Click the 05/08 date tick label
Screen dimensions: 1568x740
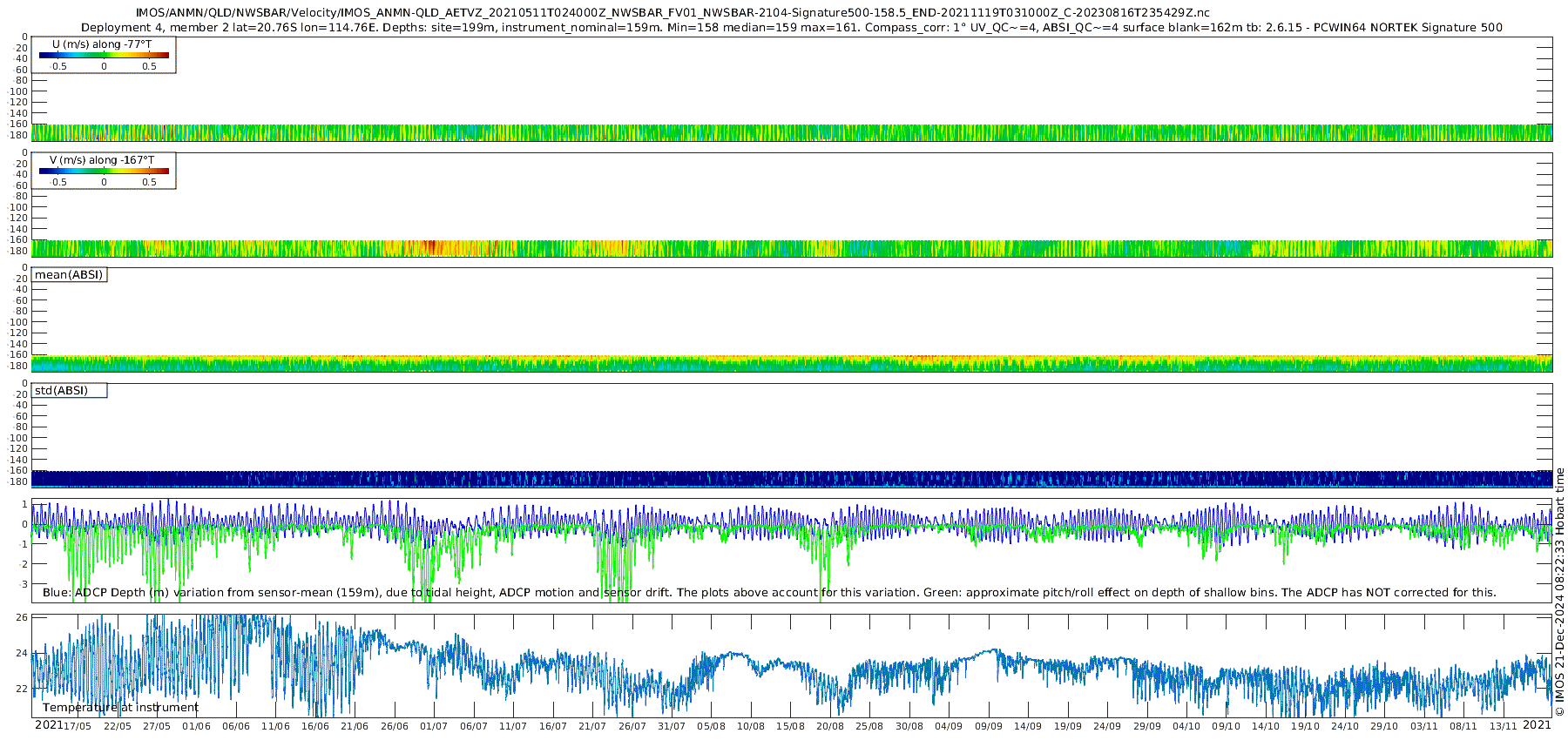pos(711,726)
